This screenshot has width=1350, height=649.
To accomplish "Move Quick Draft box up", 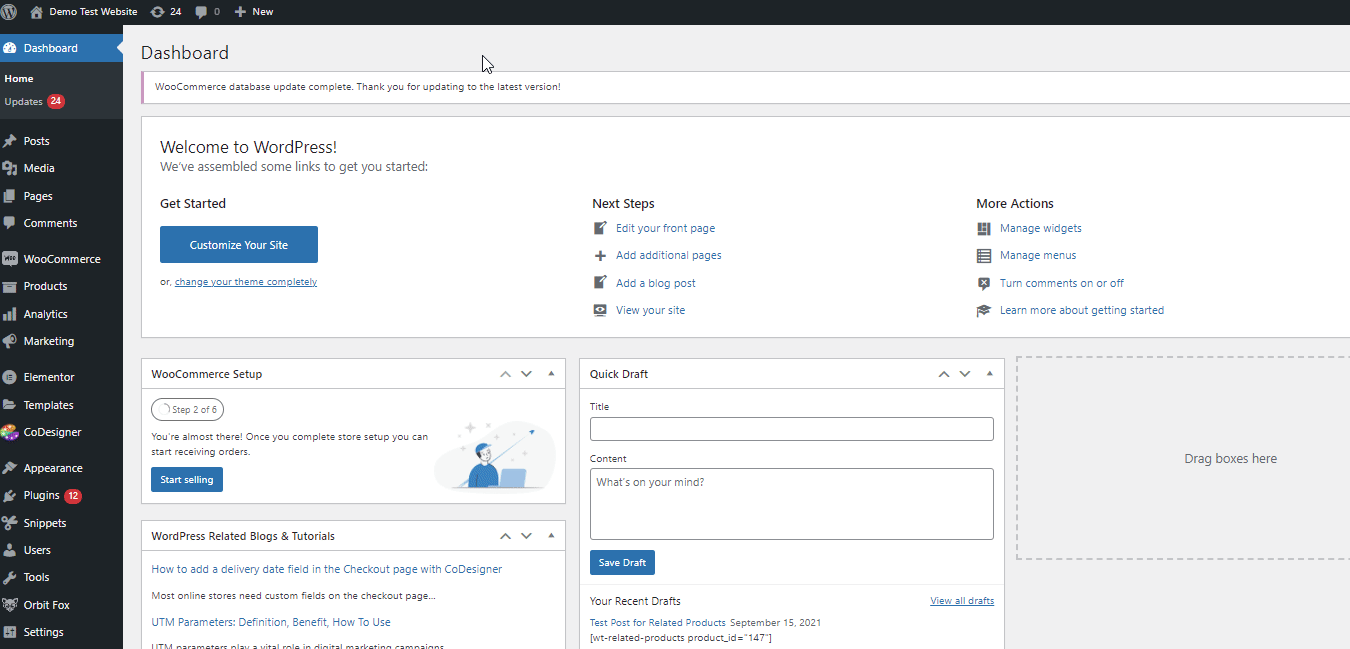I will pyautogui.click(x=944, y=374).
